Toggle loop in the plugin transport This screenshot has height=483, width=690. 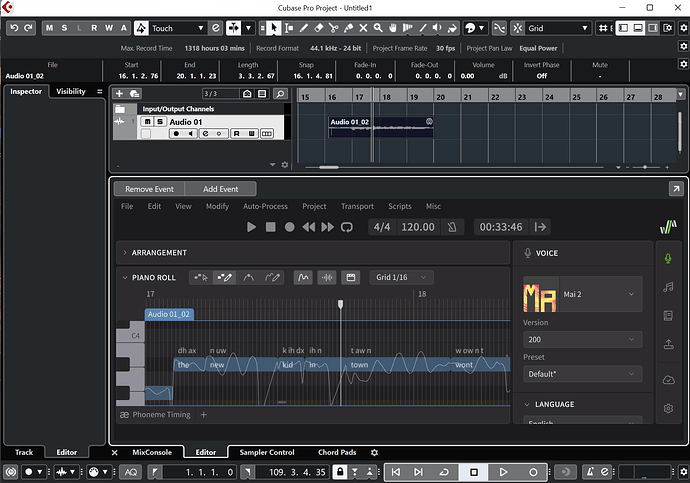347,227
